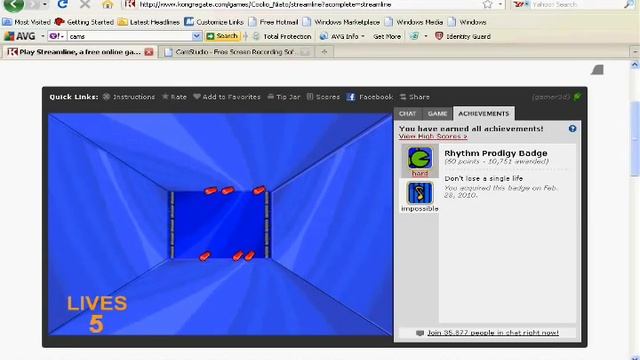The image size is (640, 360).
Task: Click the AVG toolbar logo
Action: pos(20,36)
